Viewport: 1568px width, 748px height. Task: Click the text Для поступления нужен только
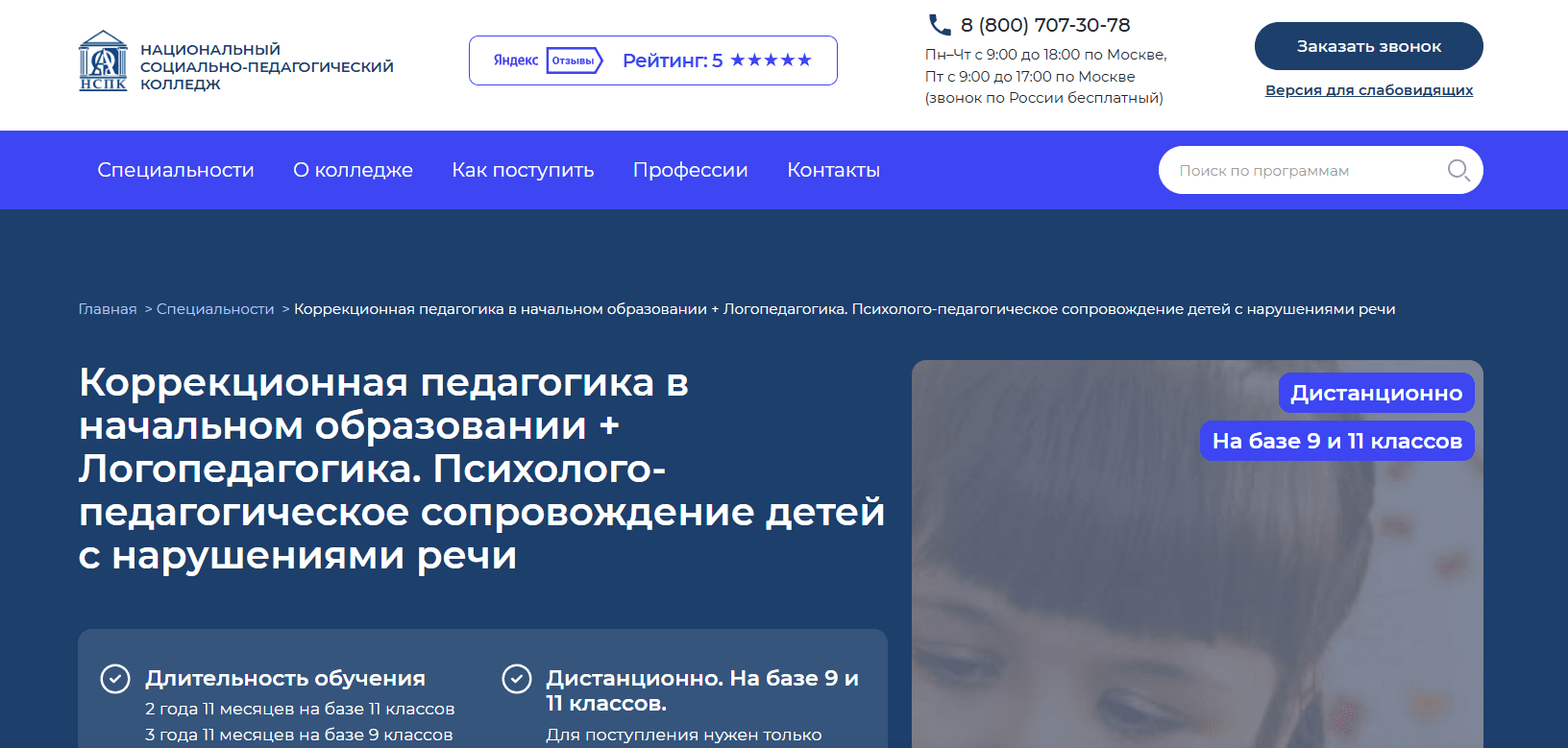click(684, 735)
